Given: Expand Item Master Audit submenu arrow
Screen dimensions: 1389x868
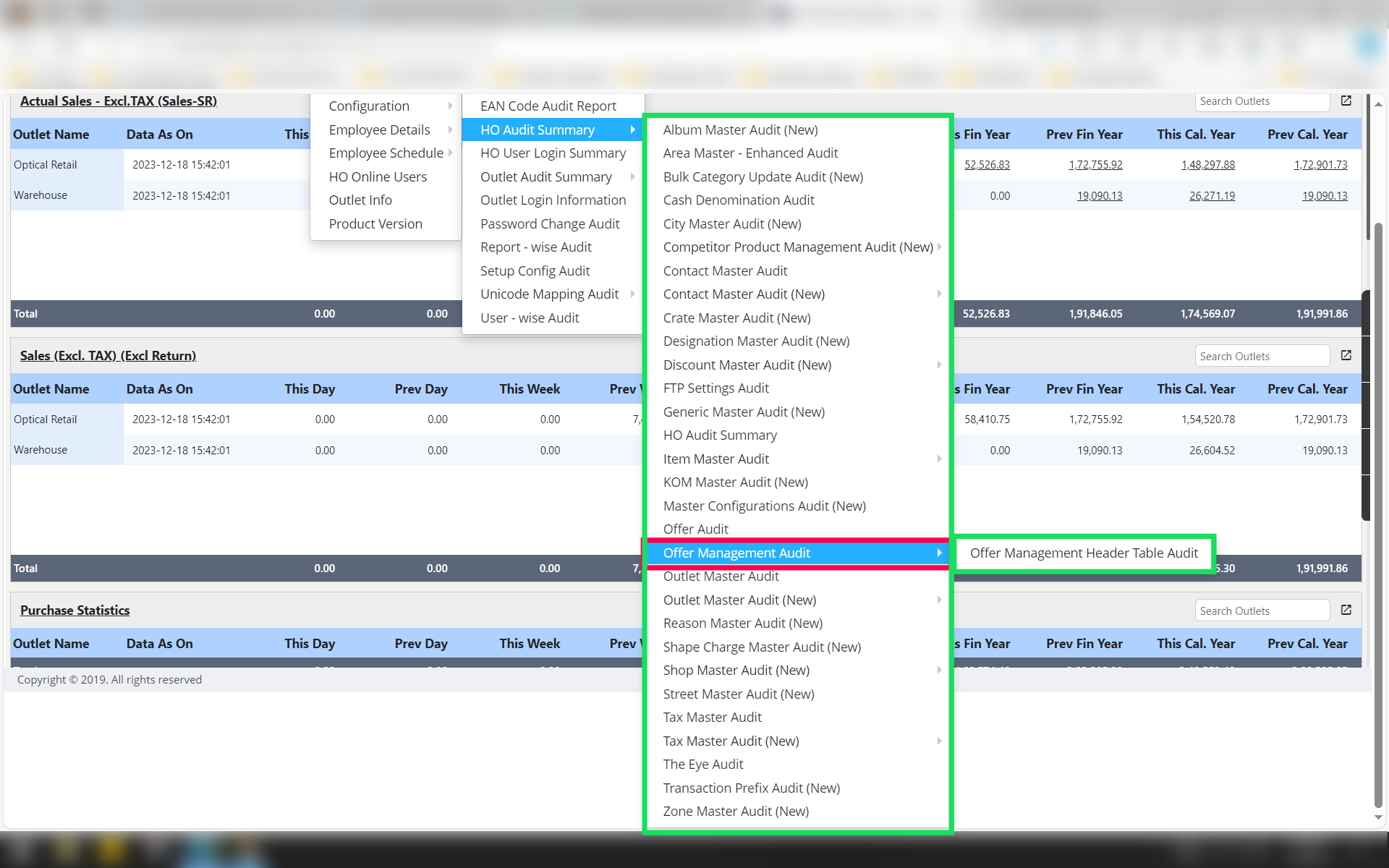Looking at the screenshot, I should (939, 459).
